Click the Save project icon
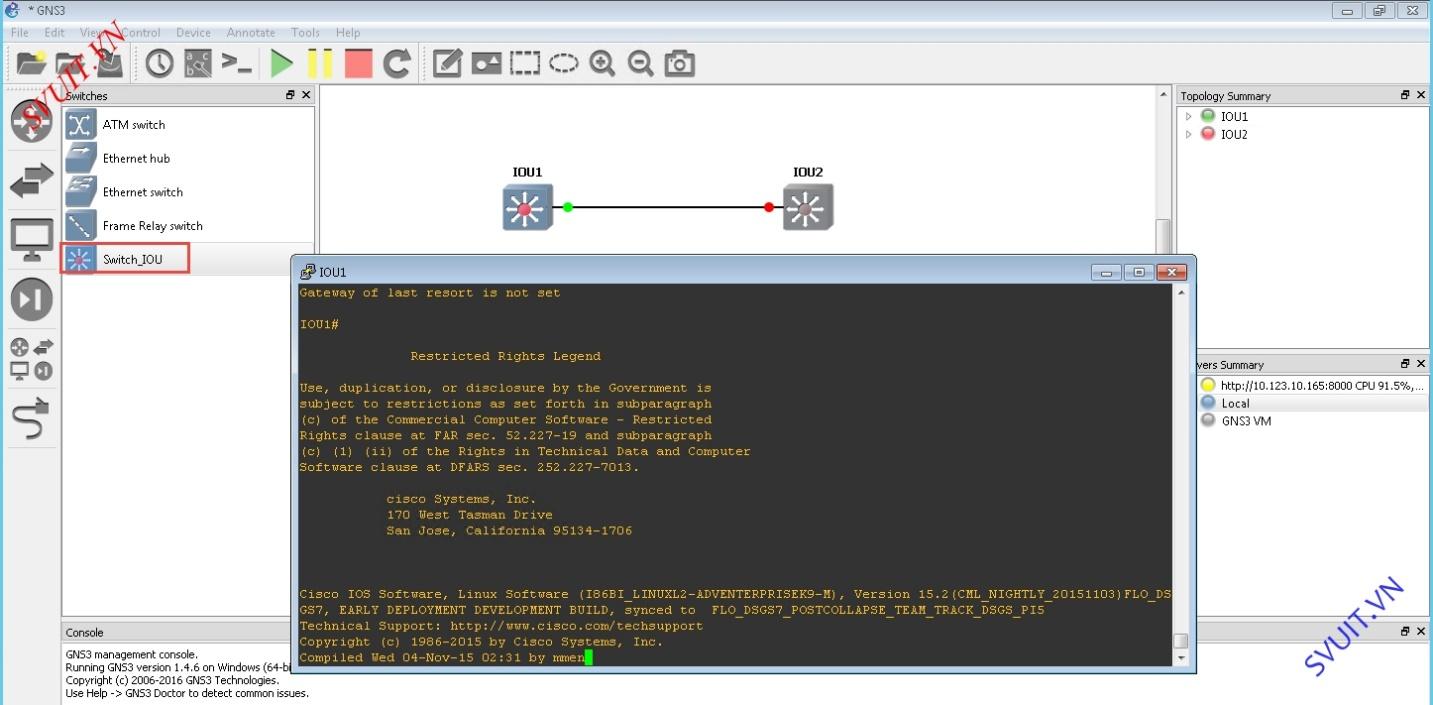 (x=109, y=64)
